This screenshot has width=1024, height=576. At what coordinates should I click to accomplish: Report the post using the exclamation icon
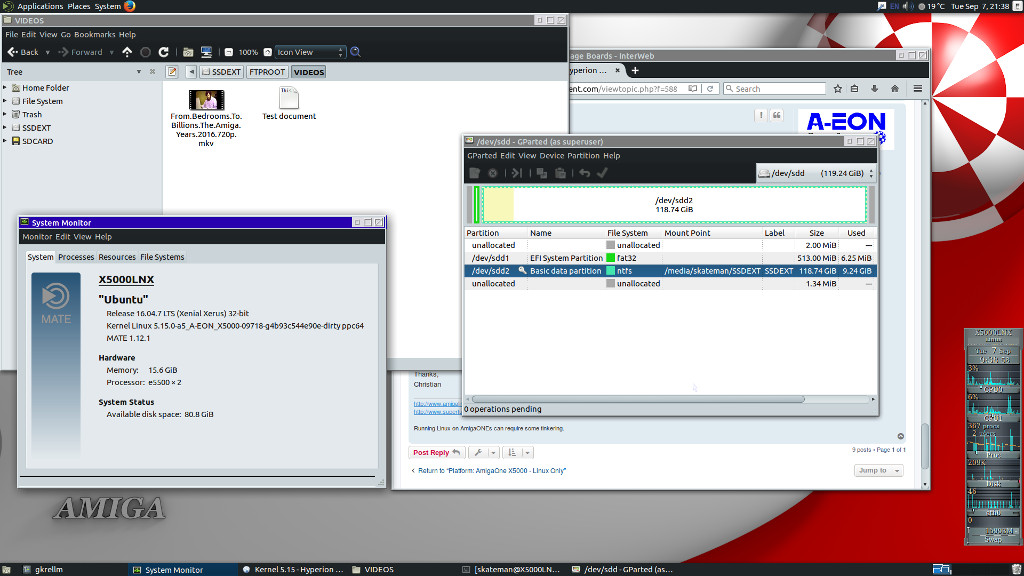pyautogui.click(x=761, y=116)
